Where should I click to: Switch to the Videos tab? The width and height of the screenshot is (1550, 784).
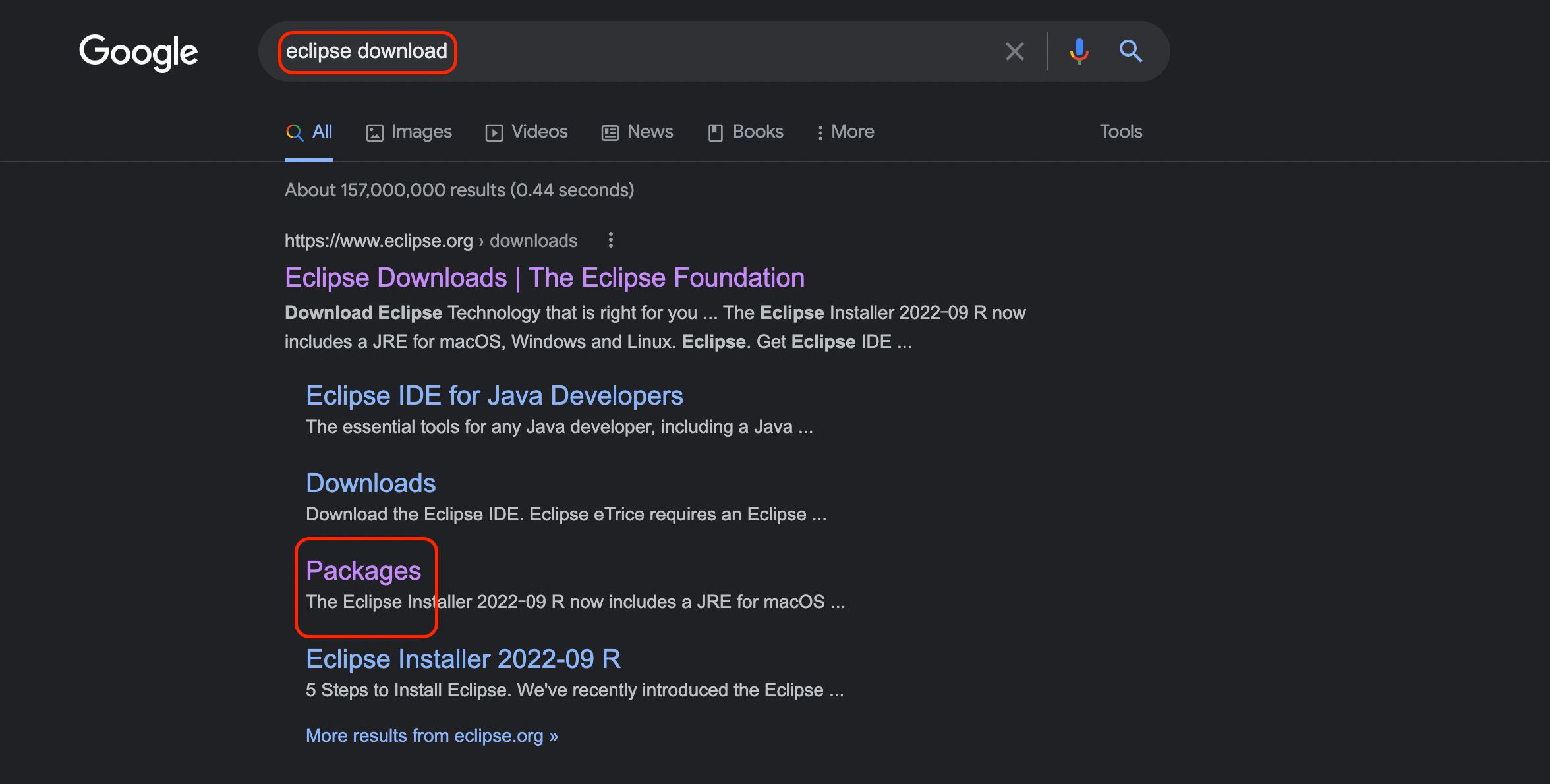click(x=527, y=132)
